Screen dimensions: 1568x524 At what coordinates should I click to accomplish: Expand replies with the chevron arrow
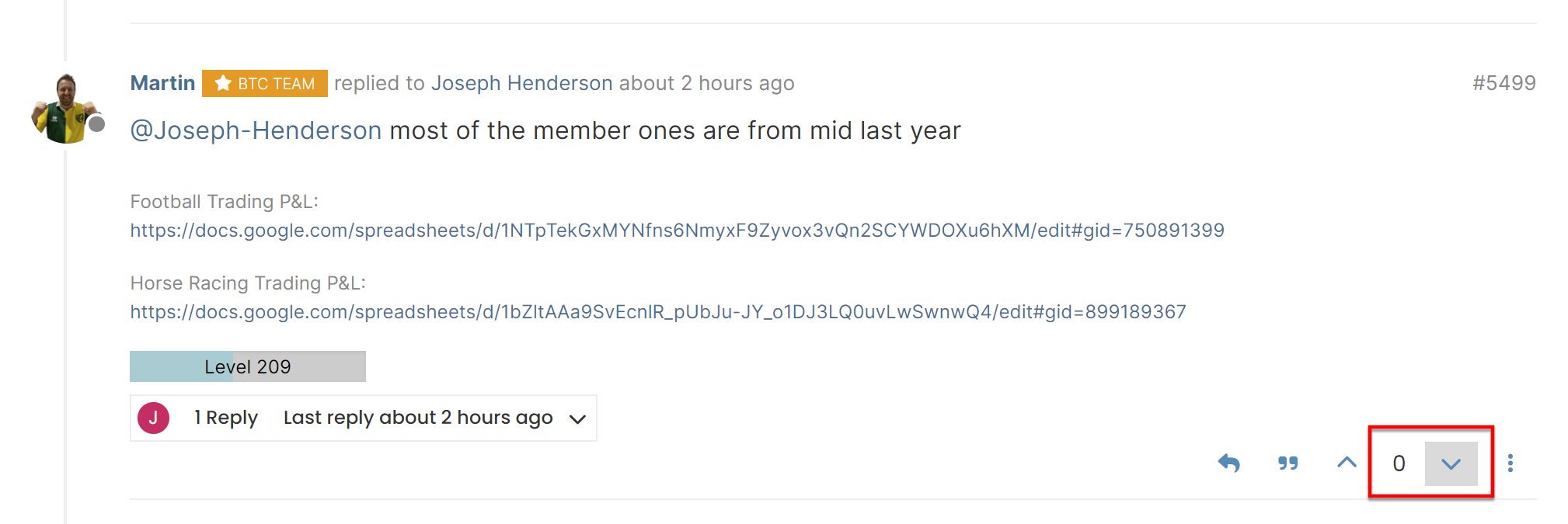[577, 419]
